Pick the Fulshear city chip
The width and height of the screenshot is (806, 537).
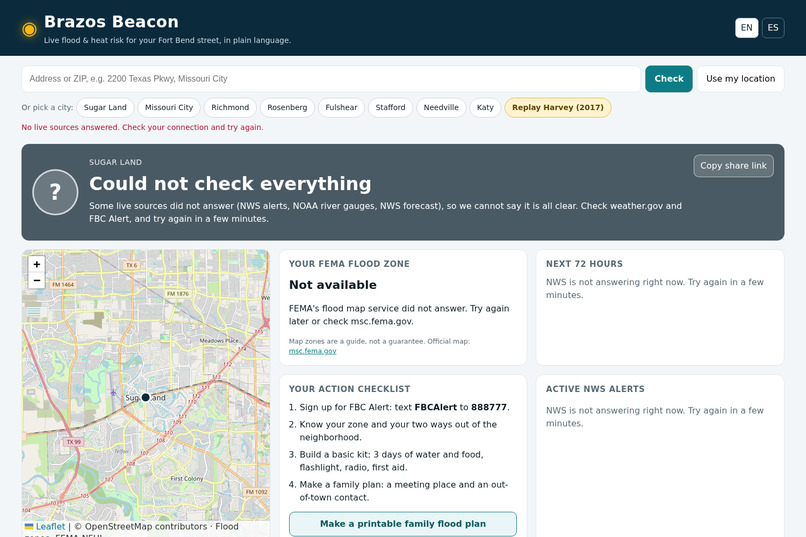click(341, 107)
